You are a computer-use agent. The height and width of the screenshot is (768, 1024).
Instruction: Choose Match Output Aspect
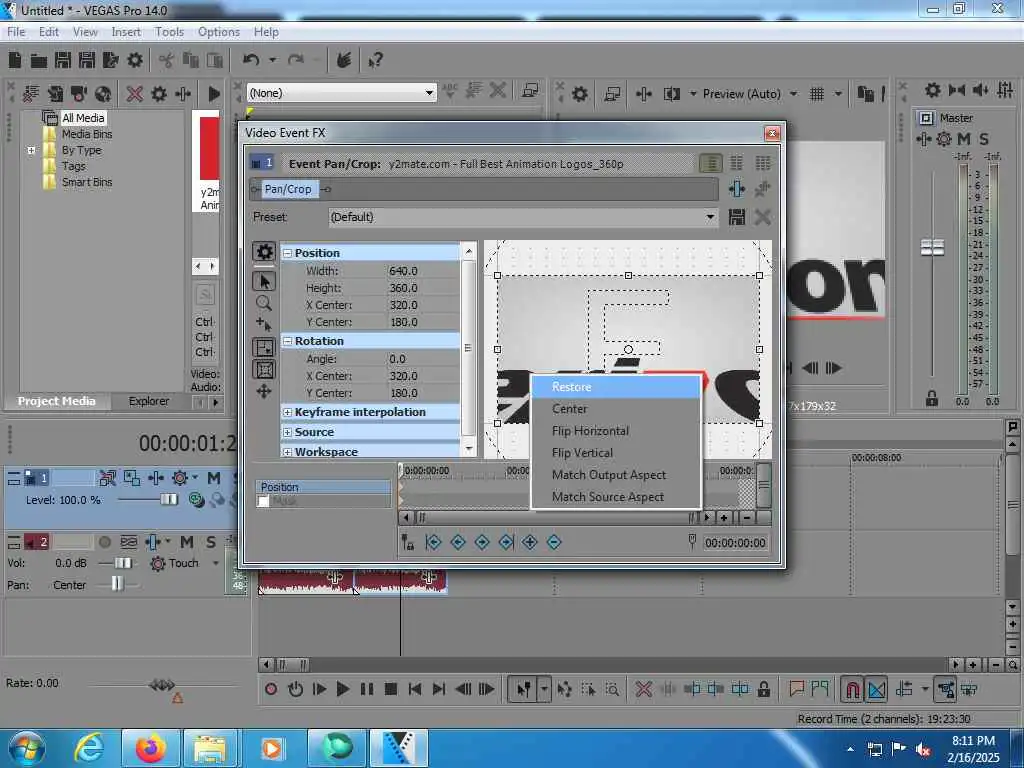(x=616, y=475)
